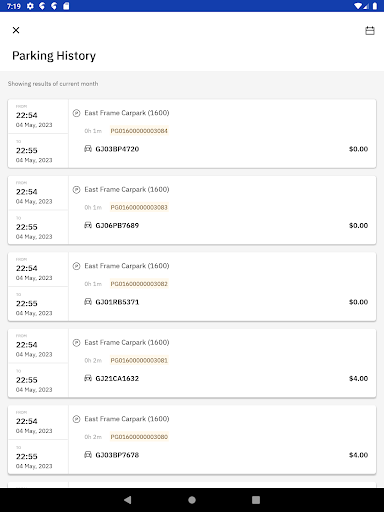Open ticket PG01600000003083
384x512 pixels.
pos(139,207)
